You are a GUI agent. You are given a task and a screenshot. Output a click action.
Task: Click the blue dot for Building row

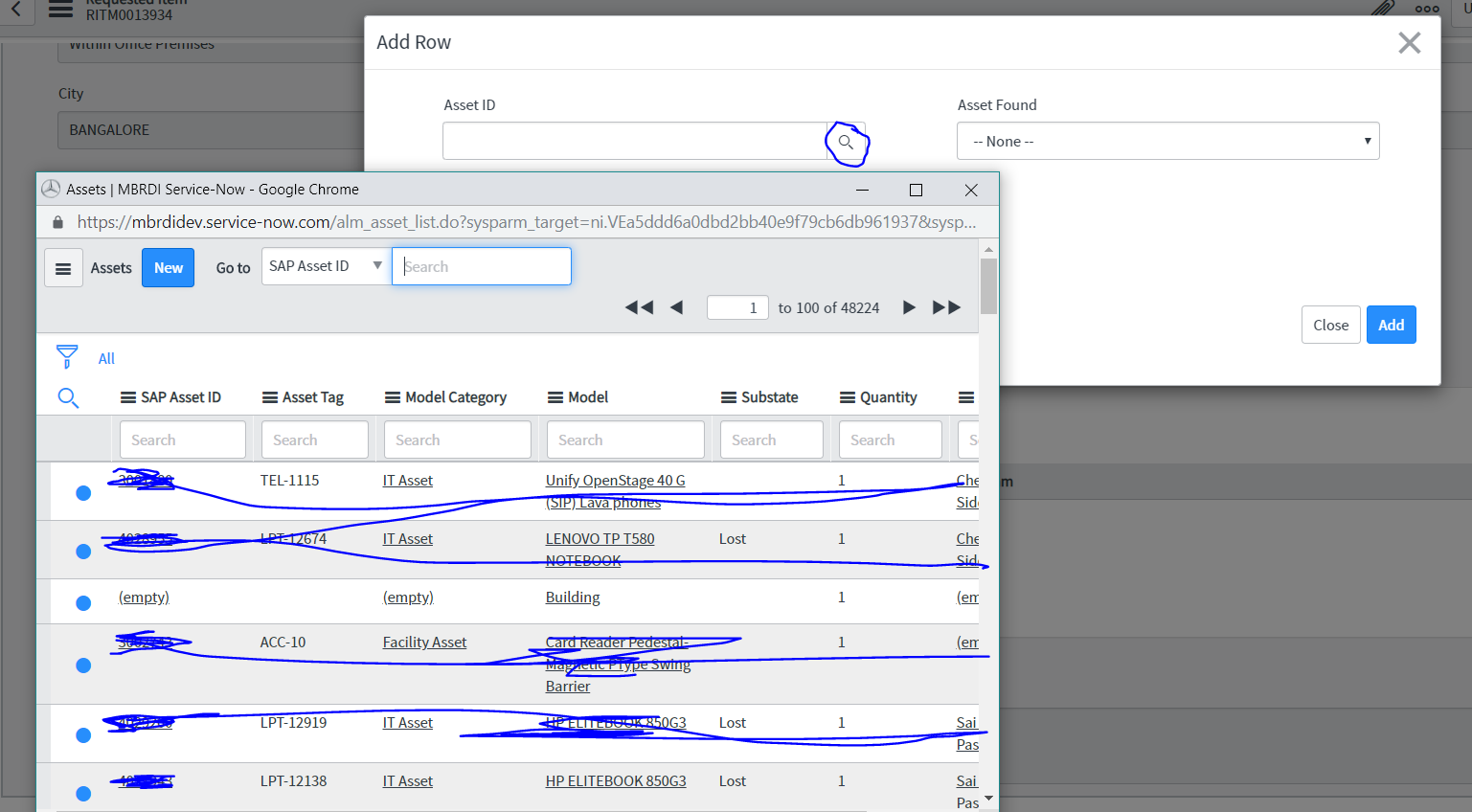tap(83, 603)
